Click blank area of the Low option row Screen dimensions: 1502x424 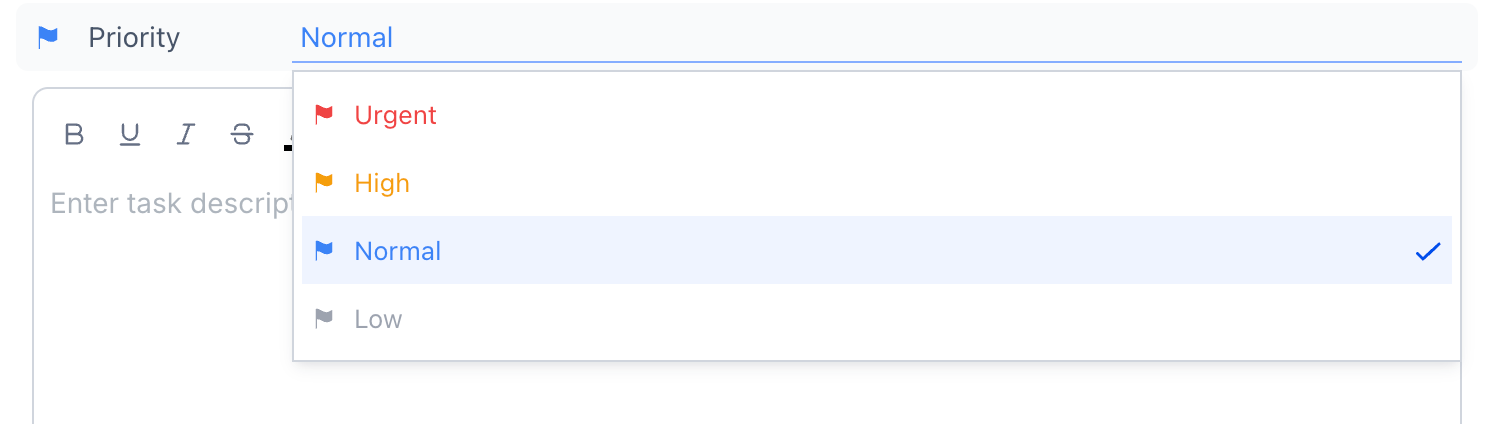pos(900,319)
